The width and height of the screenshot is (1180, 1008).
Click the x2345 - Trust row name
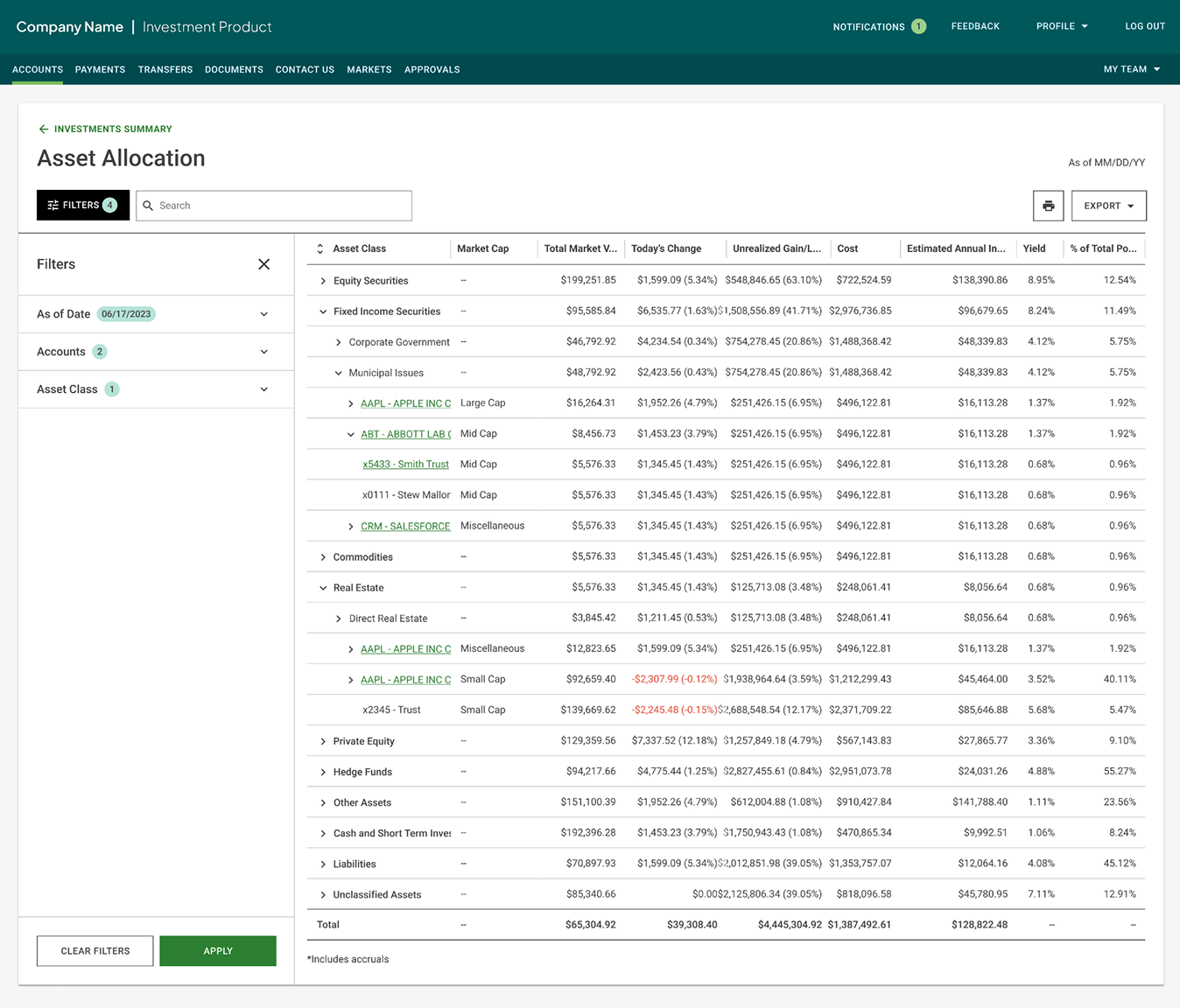[x=391, y=710]
